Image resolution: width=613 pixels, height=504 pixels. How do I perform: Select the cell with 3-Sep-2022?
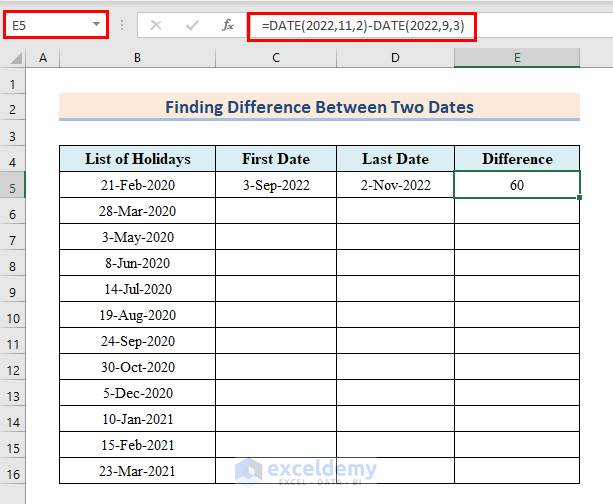[x=276, y=185]
